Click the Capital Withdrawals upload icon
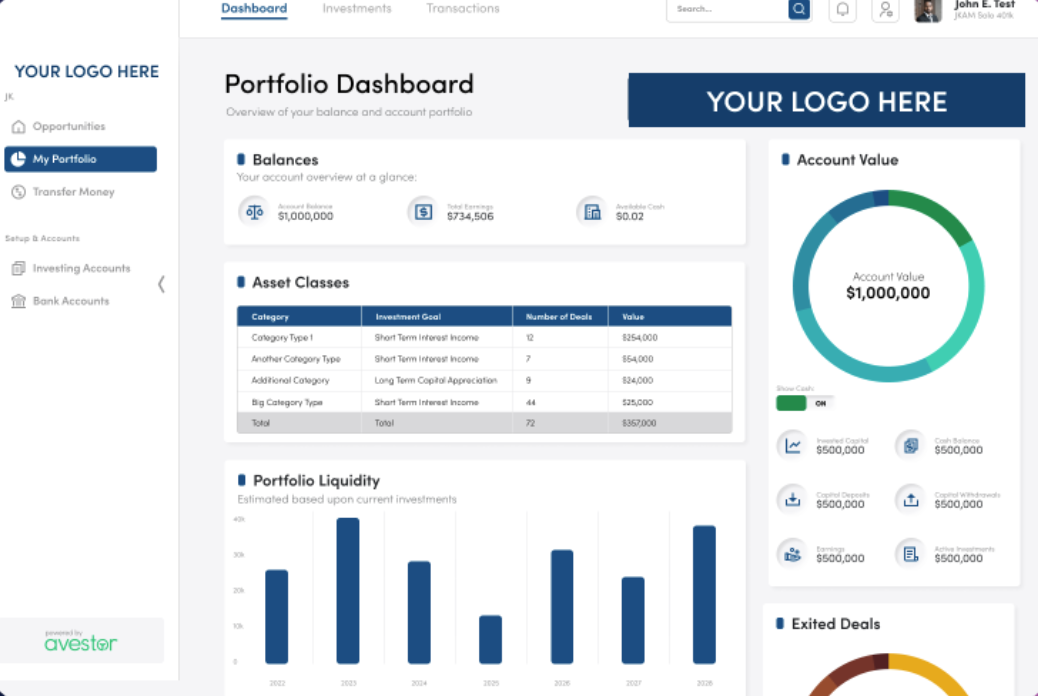Screen dimensions: 1038x696 (x=910, y=499)
